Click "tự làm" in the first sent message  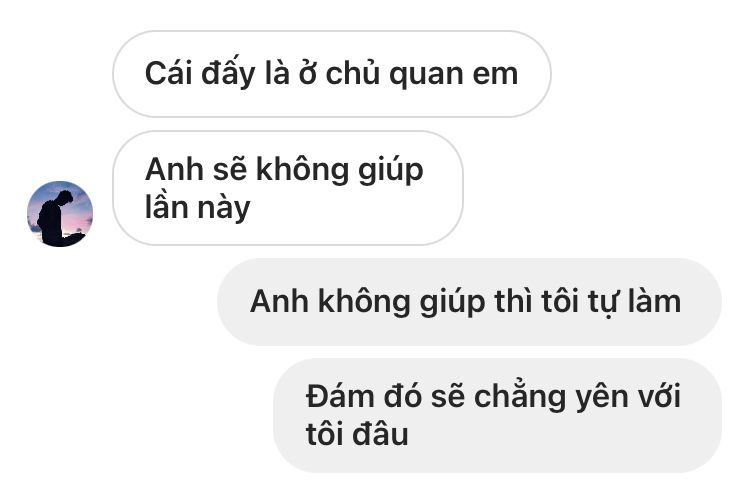(634, 302)
